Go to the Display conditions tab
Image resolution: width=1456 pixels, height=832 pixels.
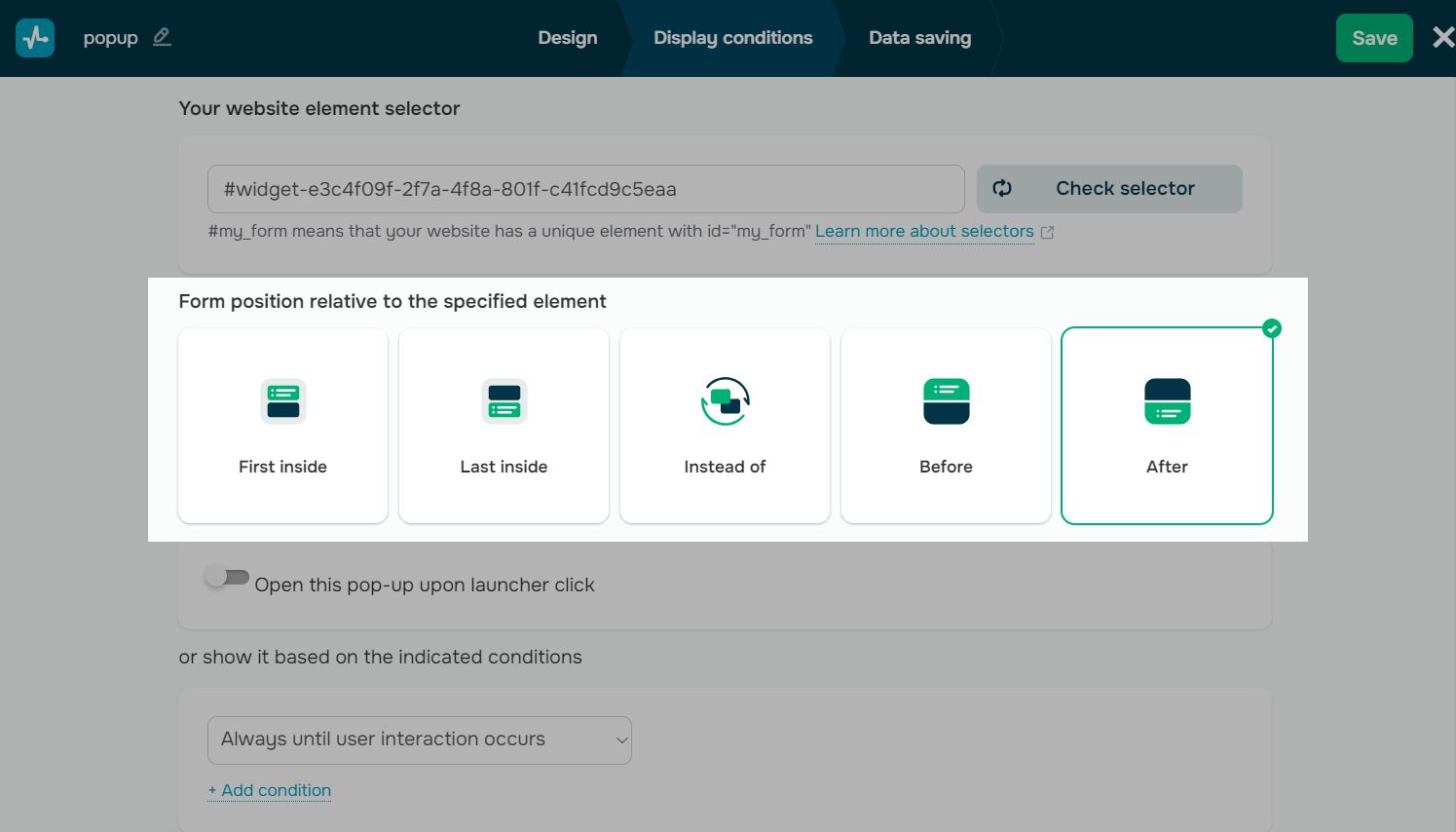[732, 38]
